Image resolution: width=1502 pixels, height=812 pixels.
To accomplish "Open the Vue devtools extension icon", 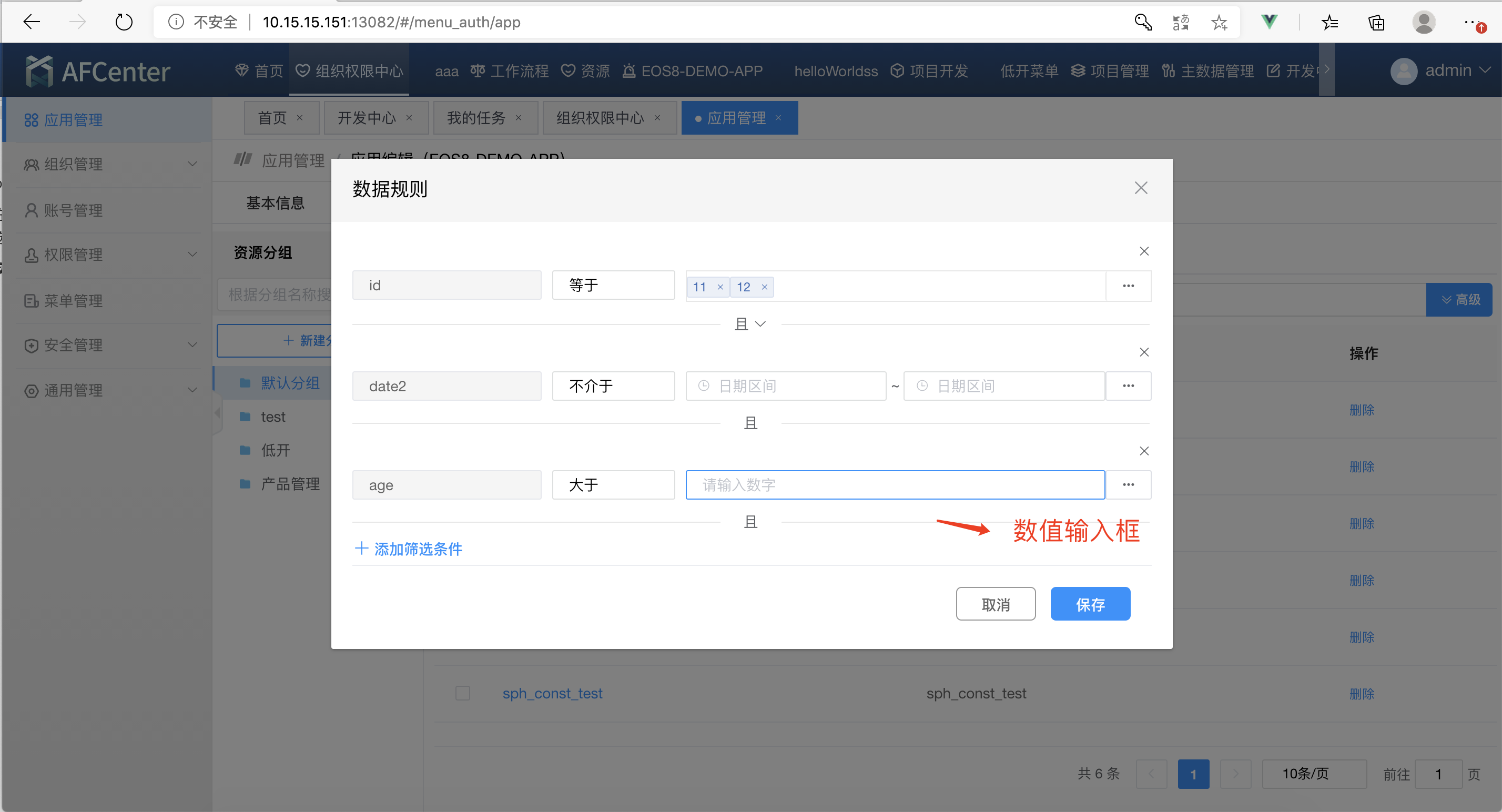I will (1269, 22).
